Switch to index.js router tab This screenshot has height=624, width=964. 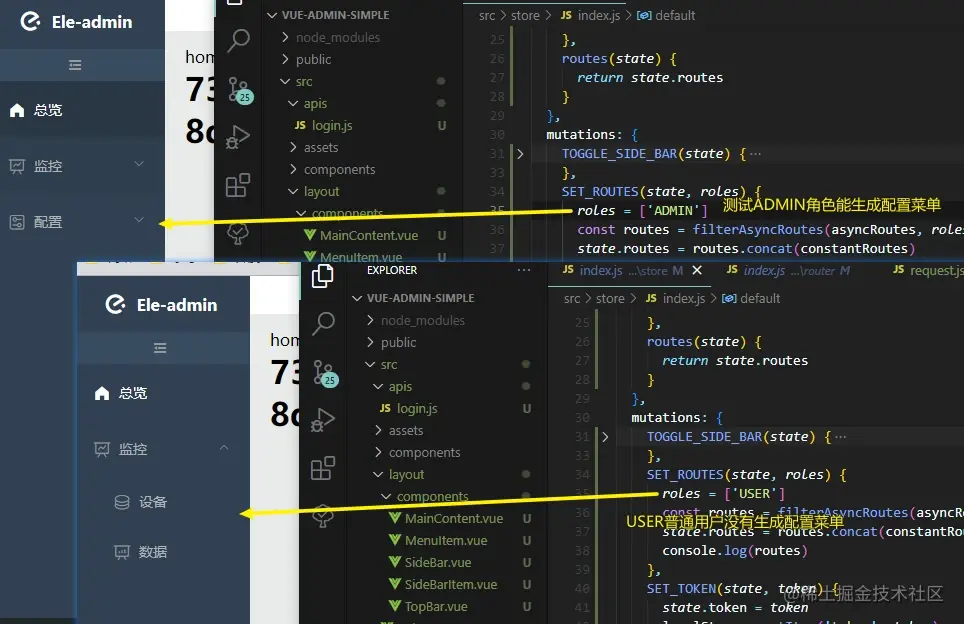788,271
